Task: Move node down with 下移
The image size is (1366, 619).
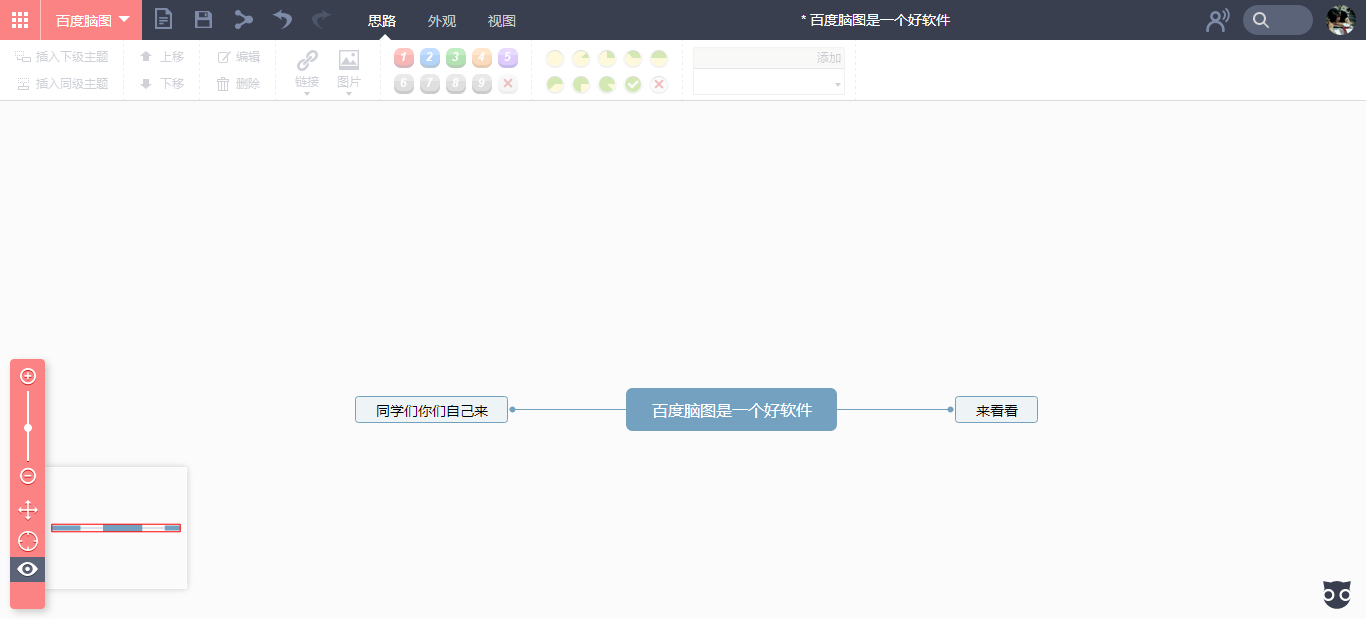Action: (162, 84)
